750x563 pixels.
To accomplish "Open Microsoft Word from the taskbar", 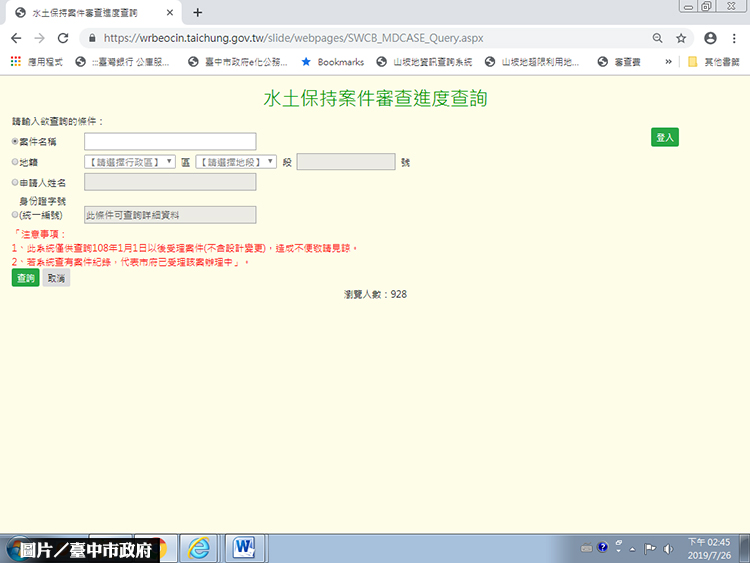I will 243,547.
